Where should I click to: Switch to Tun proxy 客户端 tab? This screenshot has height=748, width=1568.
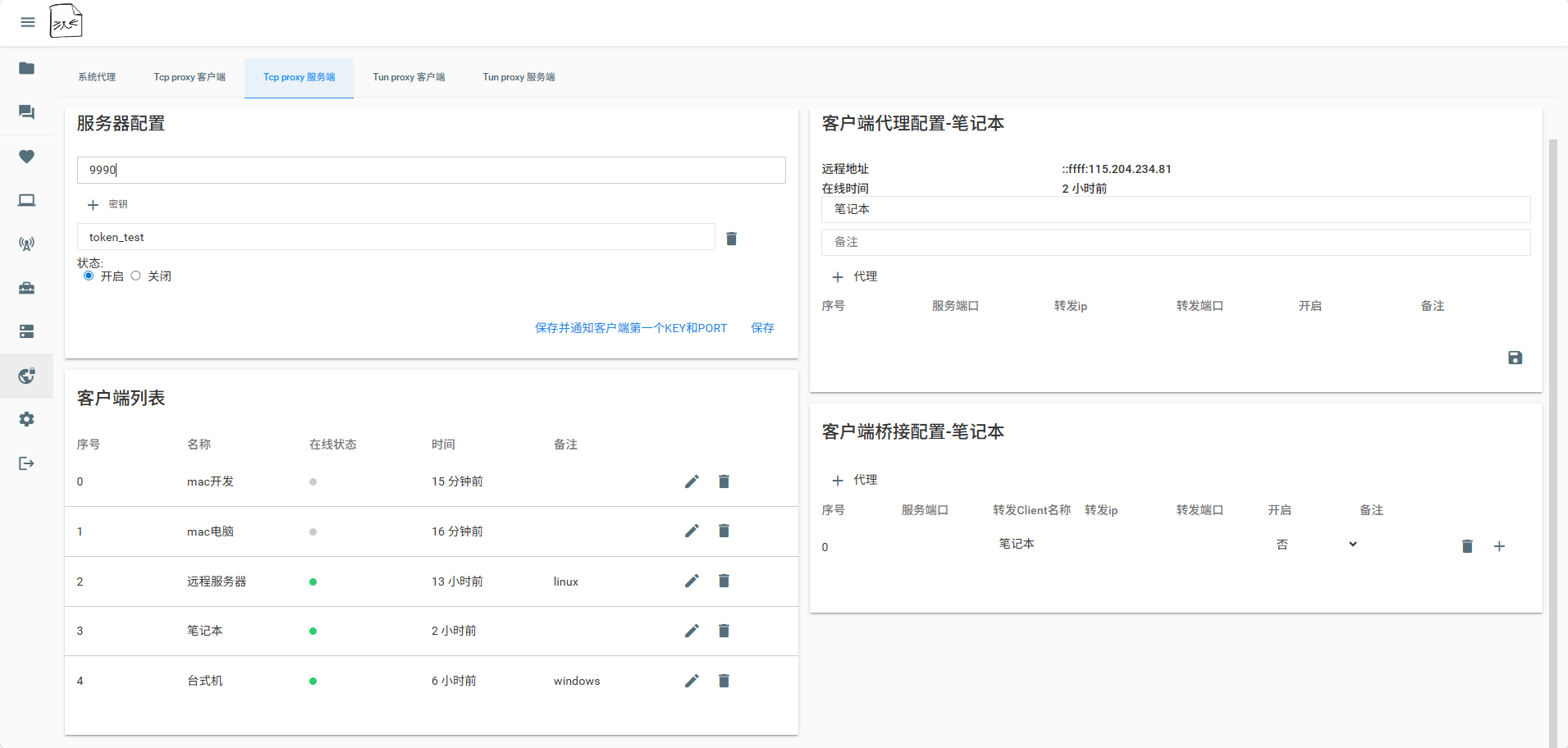409,77
